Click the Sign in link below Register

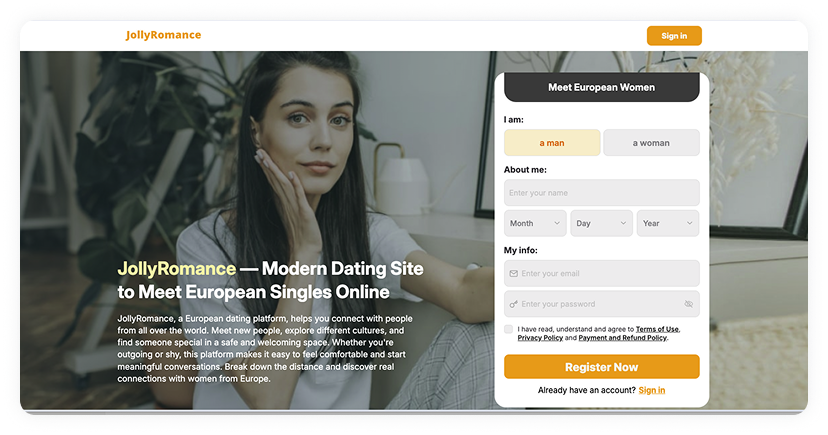click(652, 390)
